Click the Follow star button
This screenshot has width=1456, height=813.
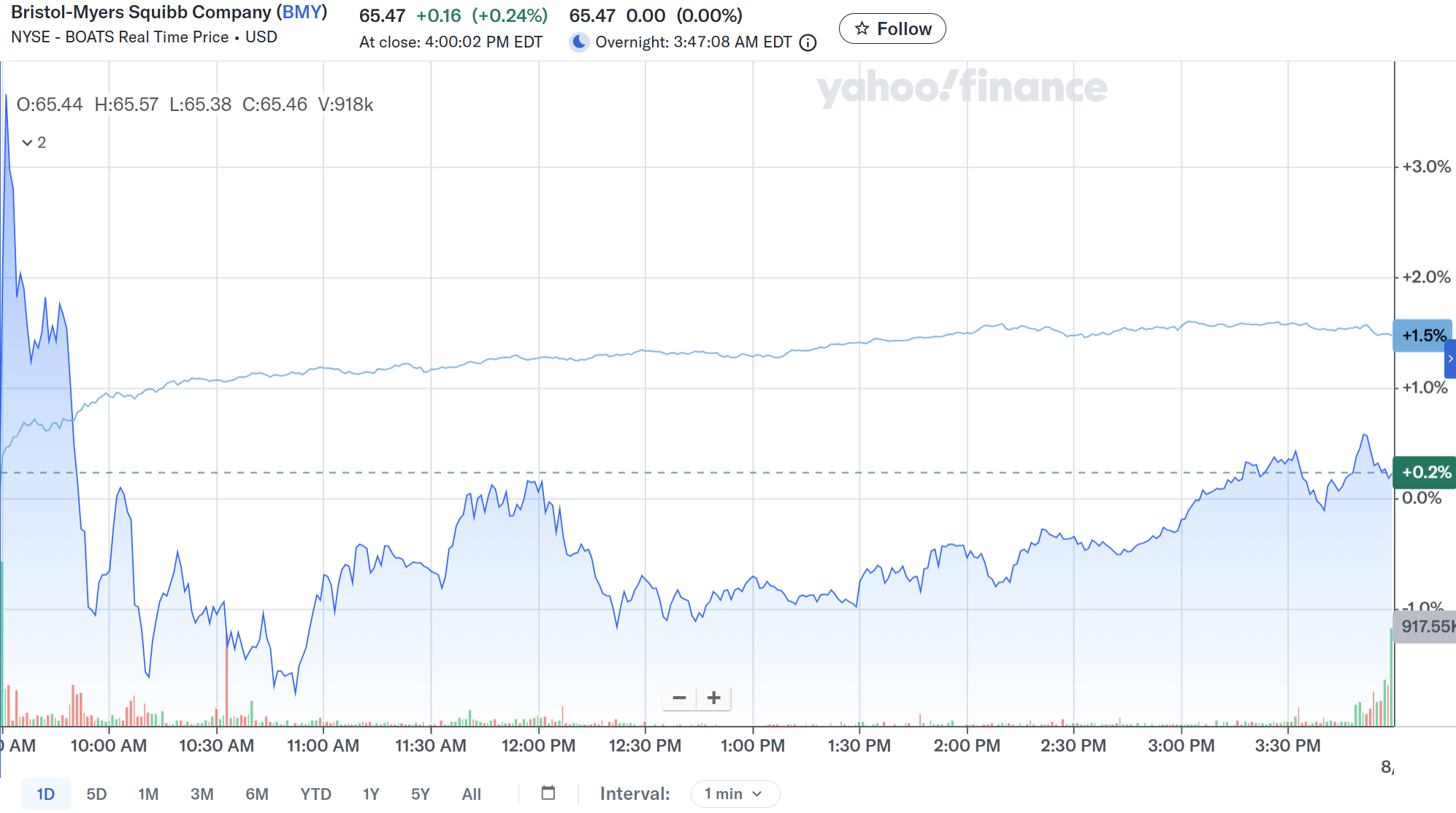pos(892,28)
